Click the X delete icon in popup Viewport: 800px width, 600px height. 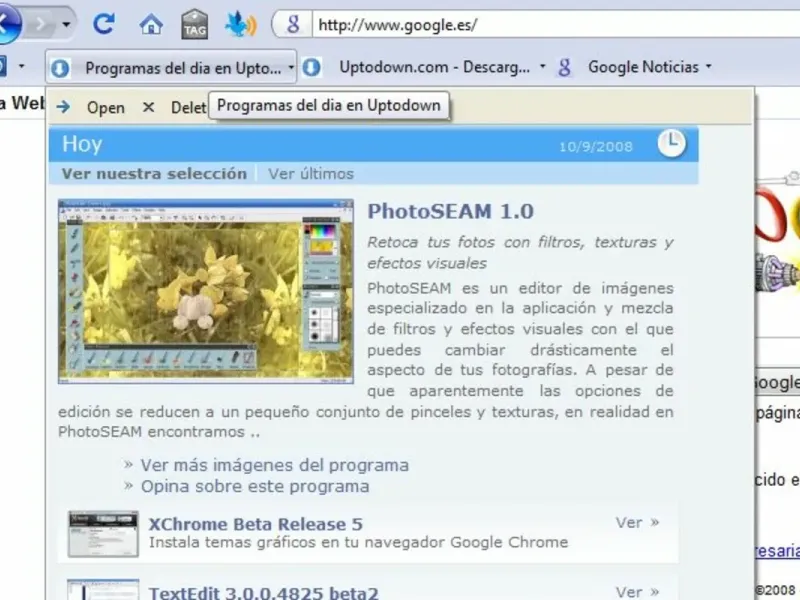click(148, 107)
